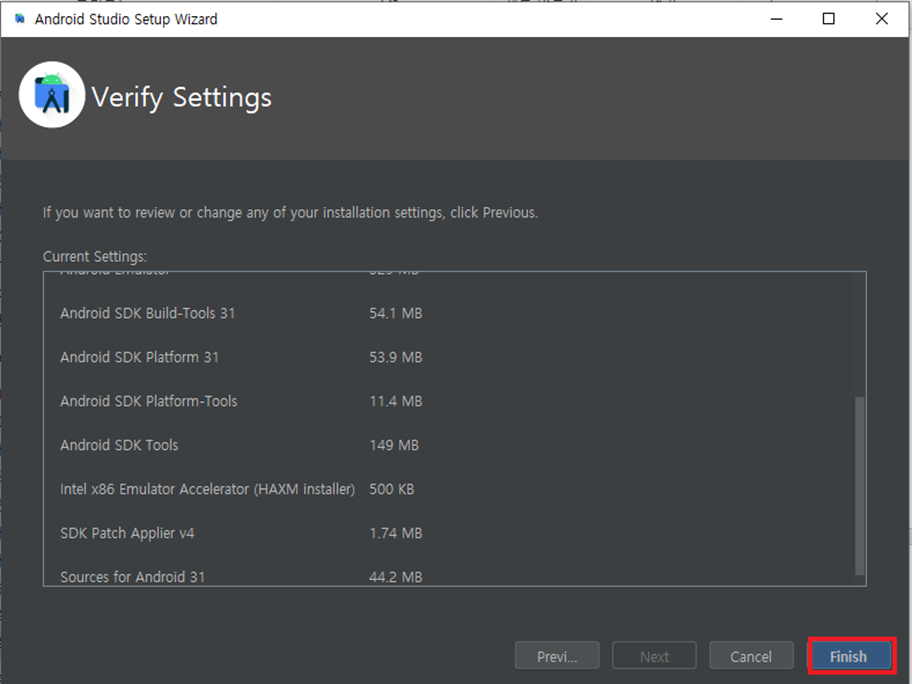
Task: Click the 500 KB size value
Action: click(x=391, y=489)
